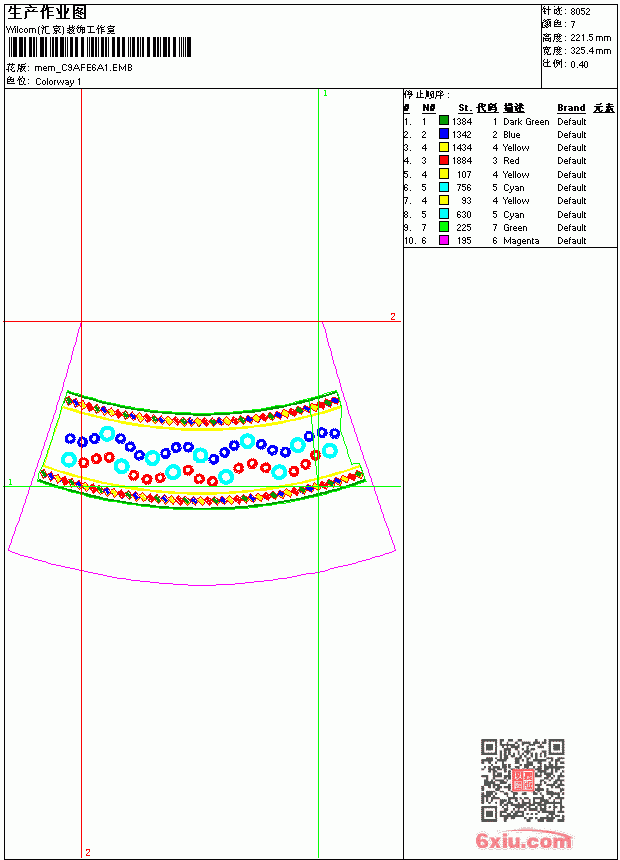Click the Red thread color swatch
Screen dimensions: 620x860
444,161
